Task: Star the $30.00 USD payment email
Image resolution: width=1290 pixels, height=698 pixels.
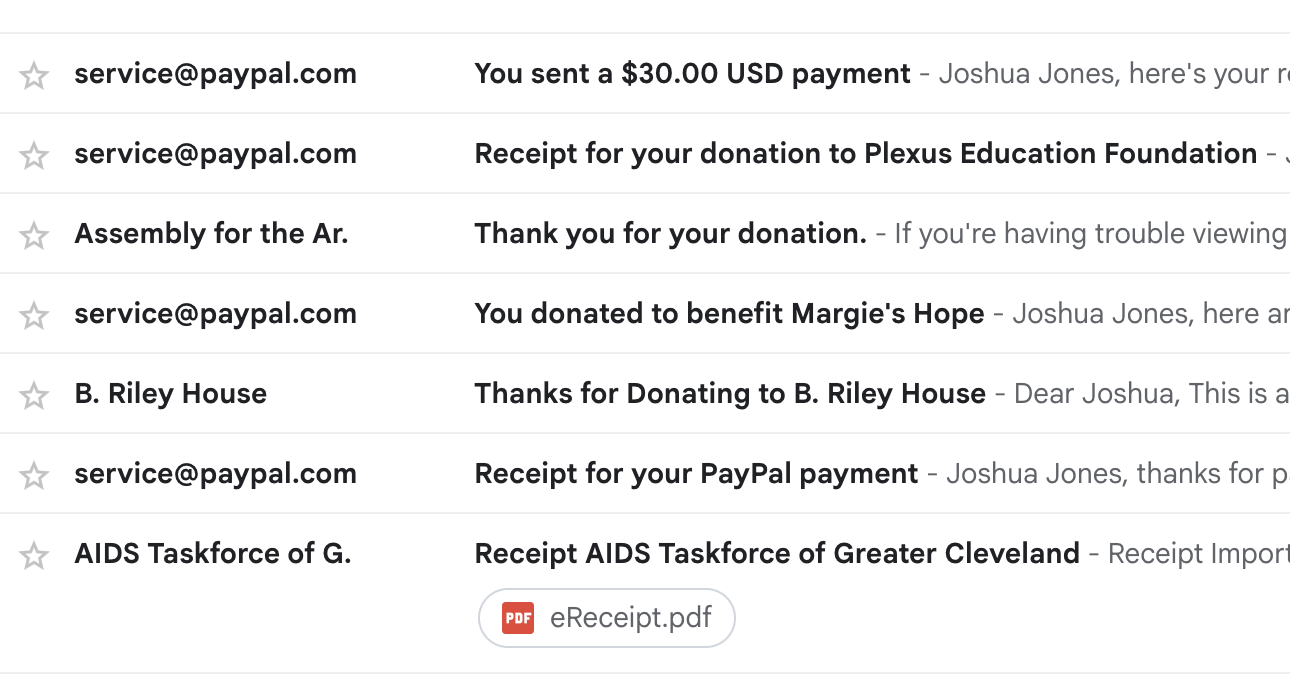Action: pos(34,75)
